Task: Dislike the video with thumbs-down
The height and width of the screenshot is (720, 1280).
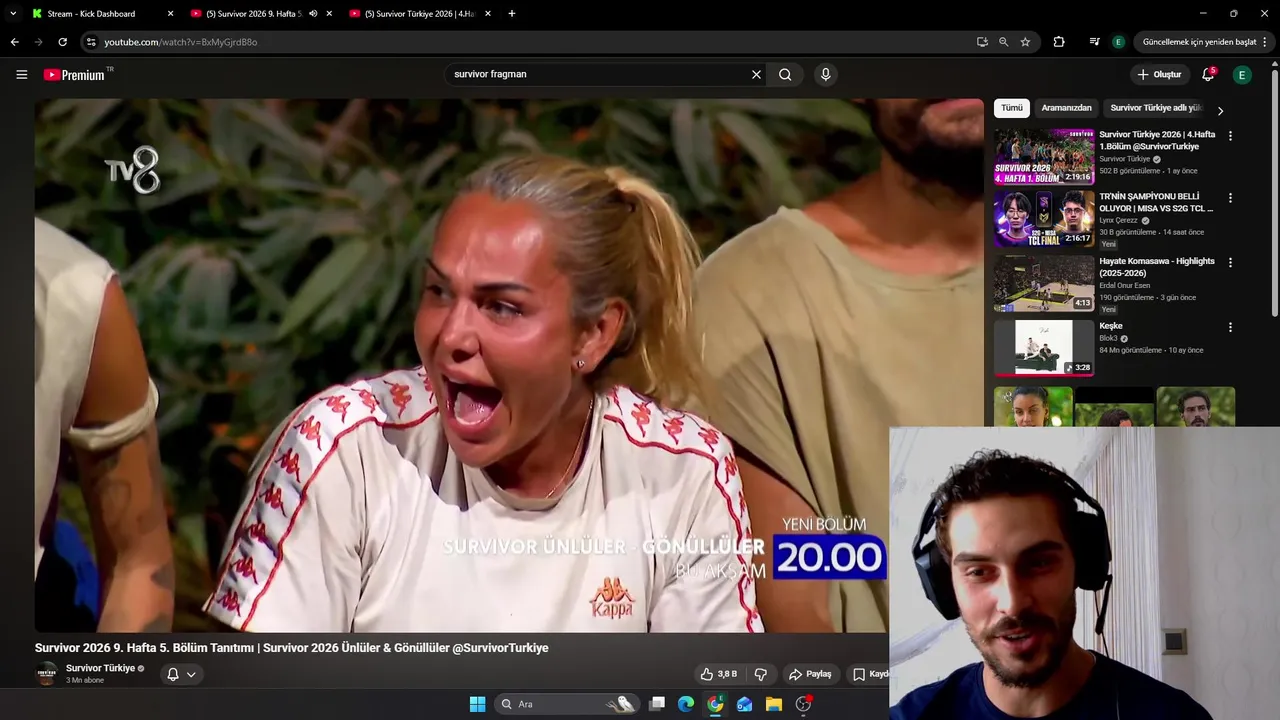Action: pyautogui.click(x=760, y=674)
